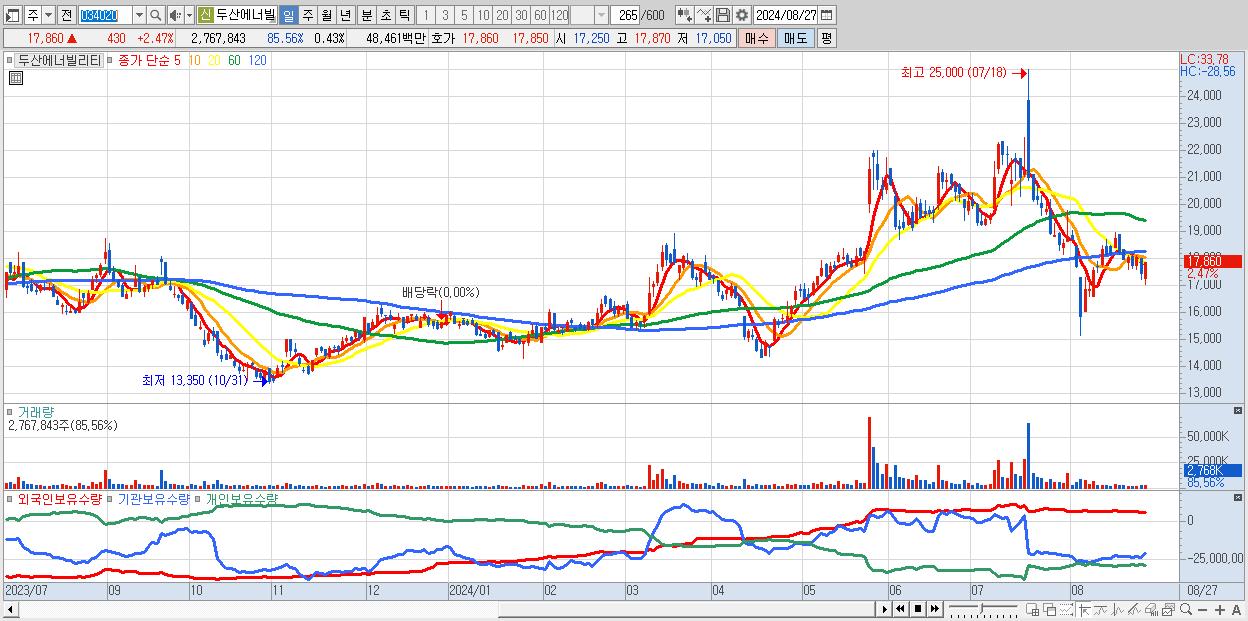The height and width of the screenshot is (621, 1248).
Task: Open the calendar date picker icon
Action: pyautogui.click(x=829, y=15)
